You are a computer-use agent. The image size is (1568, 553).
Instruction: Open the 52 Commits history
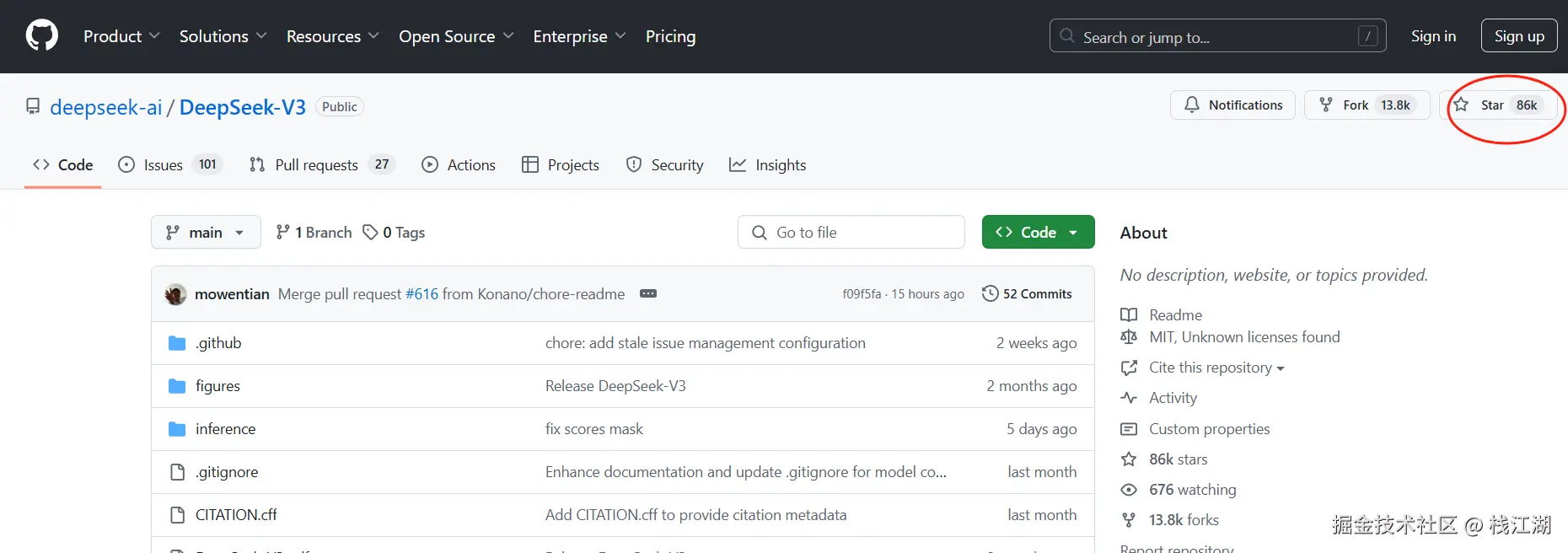[x=1027, y=294]
